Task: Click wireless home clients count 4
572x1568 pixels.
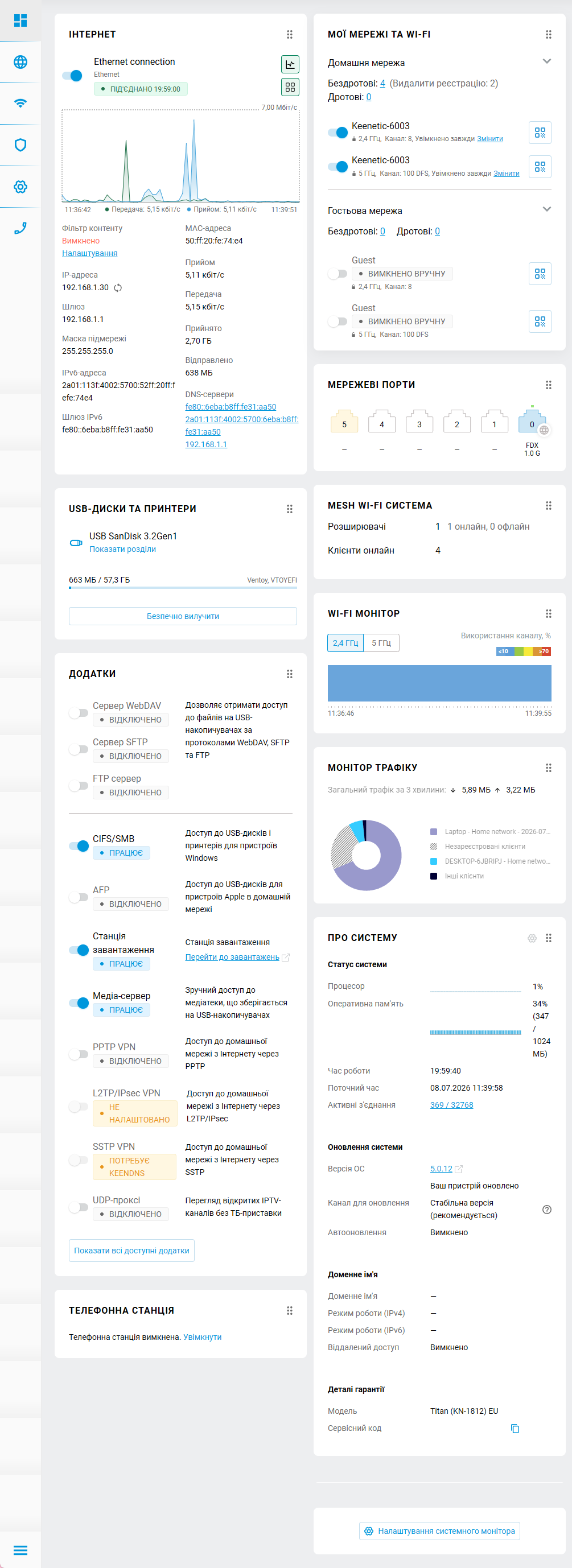Action: [382, 84]
